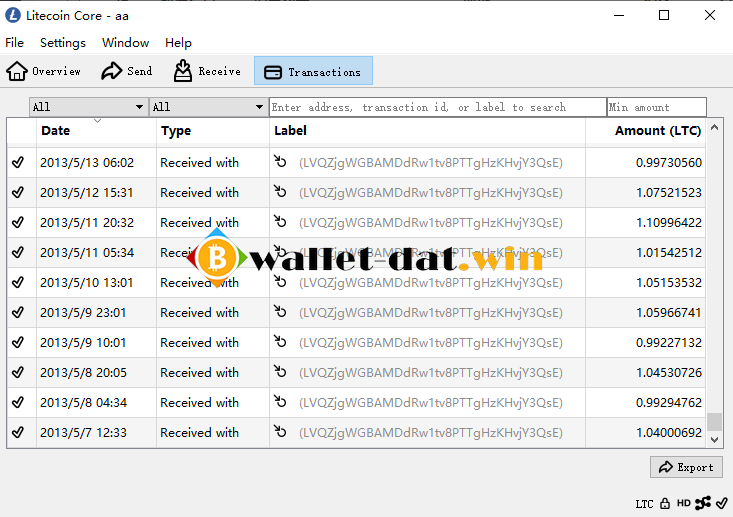Open the Overview tab

43,71
